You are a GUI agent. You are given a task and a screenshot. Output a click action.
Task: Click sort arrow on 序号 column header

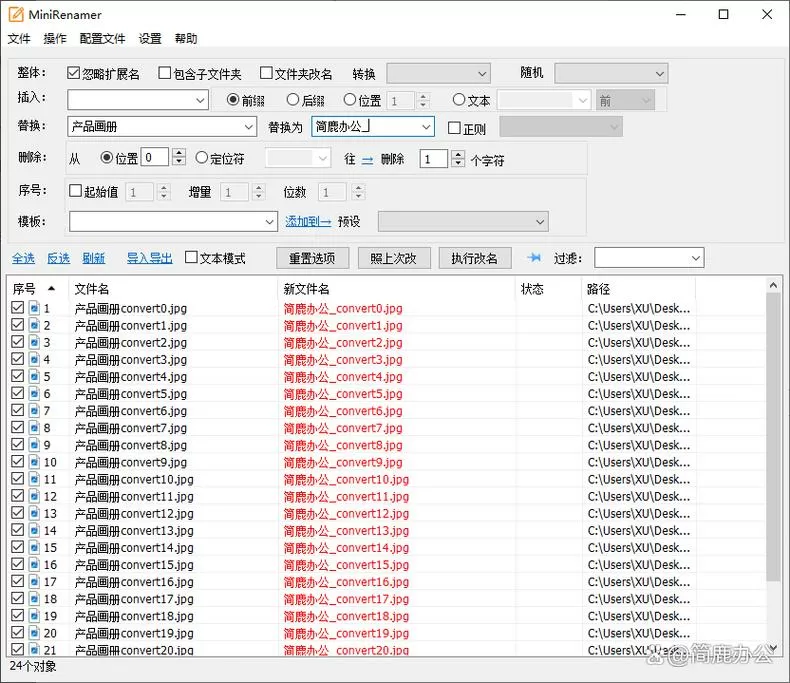[x=51, y=289]
